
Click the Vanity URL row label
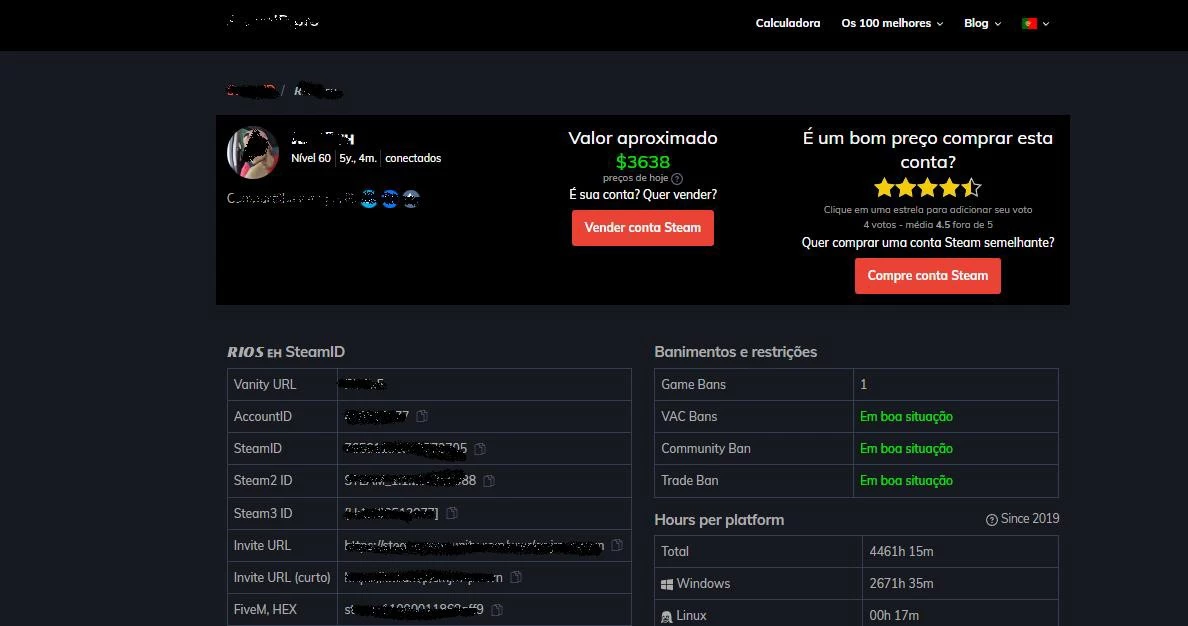[265, 384]
